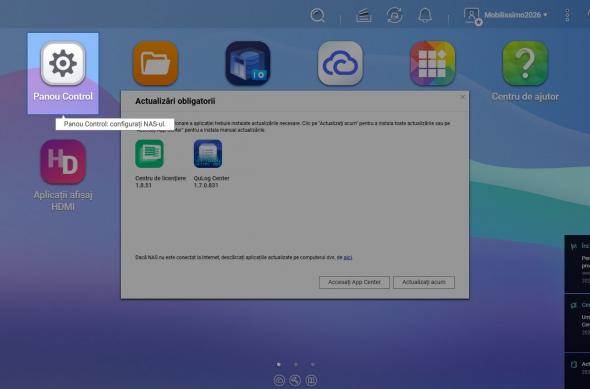Image resolution: width=590 pixels, height=389 pixels.
Task: Open the myQNAPcloud desktop icon
Action: 340,63
